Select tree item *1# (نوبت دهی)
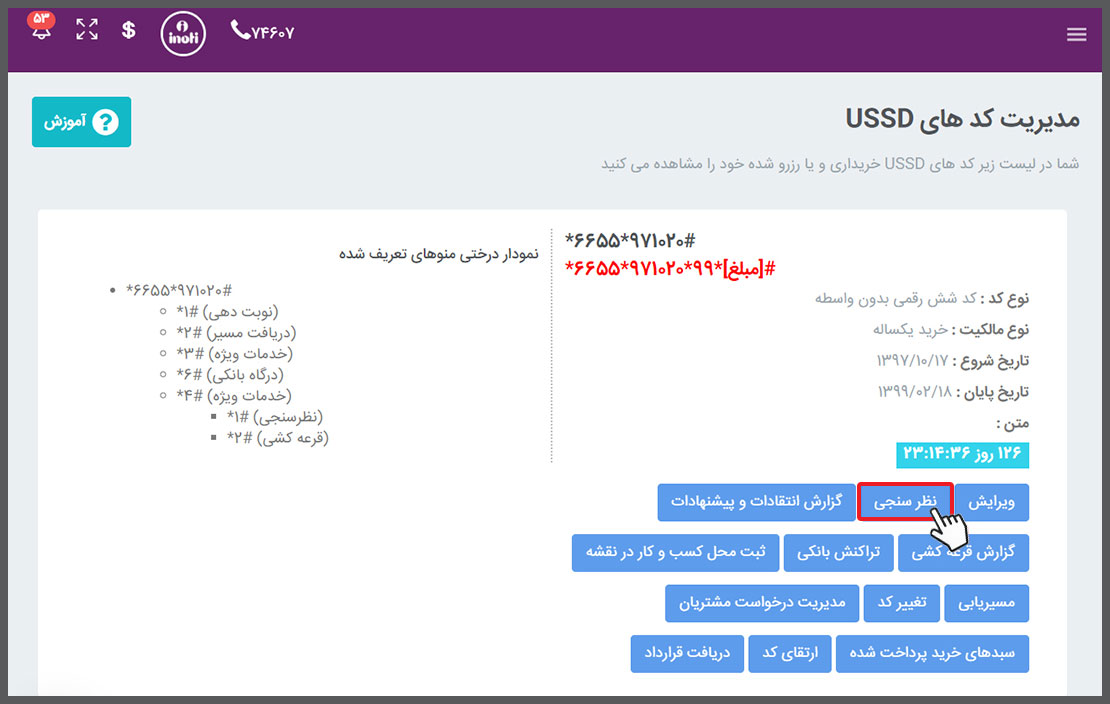Viewport: 1110px width, 704px height. [227, 312]
